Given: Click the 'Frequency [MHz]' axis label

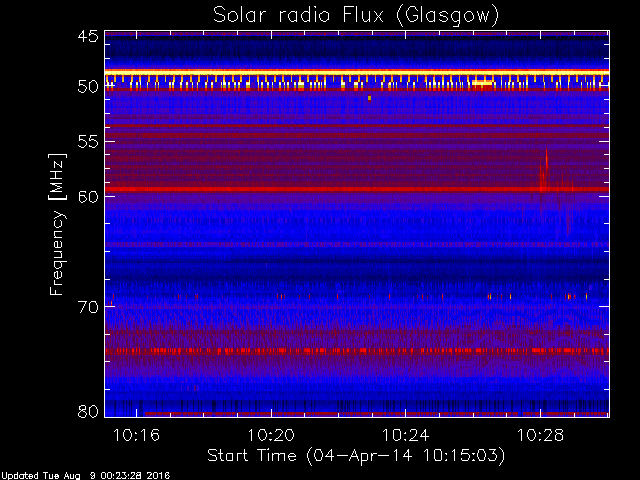Looking at the screenshot, I should click(x=58, y=222).
